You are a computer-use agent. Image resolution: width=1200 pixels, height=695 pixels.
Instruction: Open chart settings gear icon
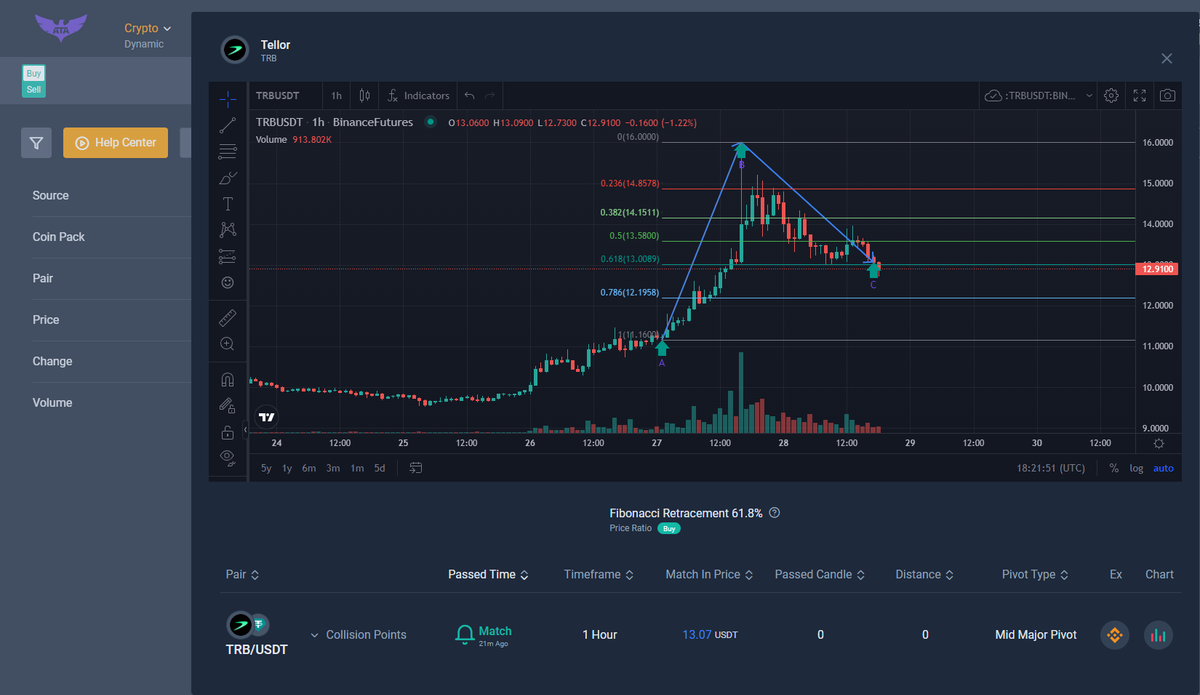1111,96
